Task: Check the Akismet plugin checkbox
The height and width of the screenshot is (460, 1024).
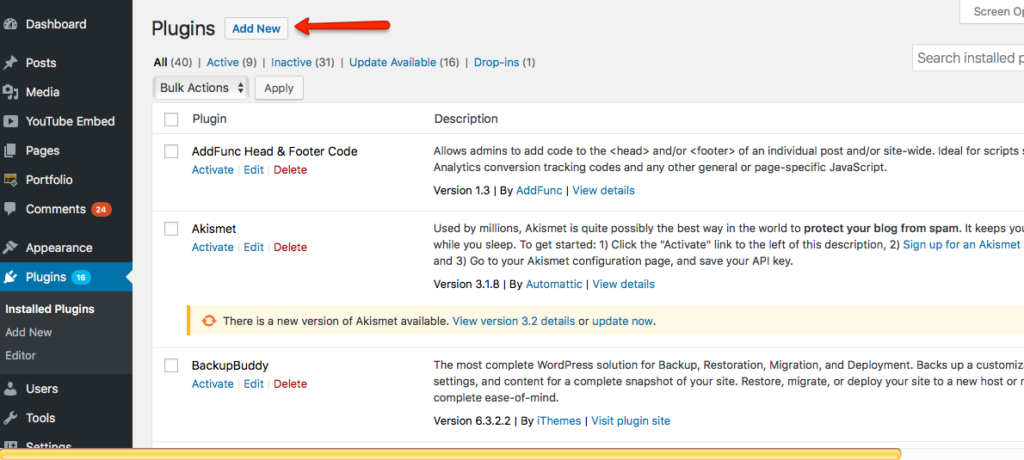Action: point(171,229)
